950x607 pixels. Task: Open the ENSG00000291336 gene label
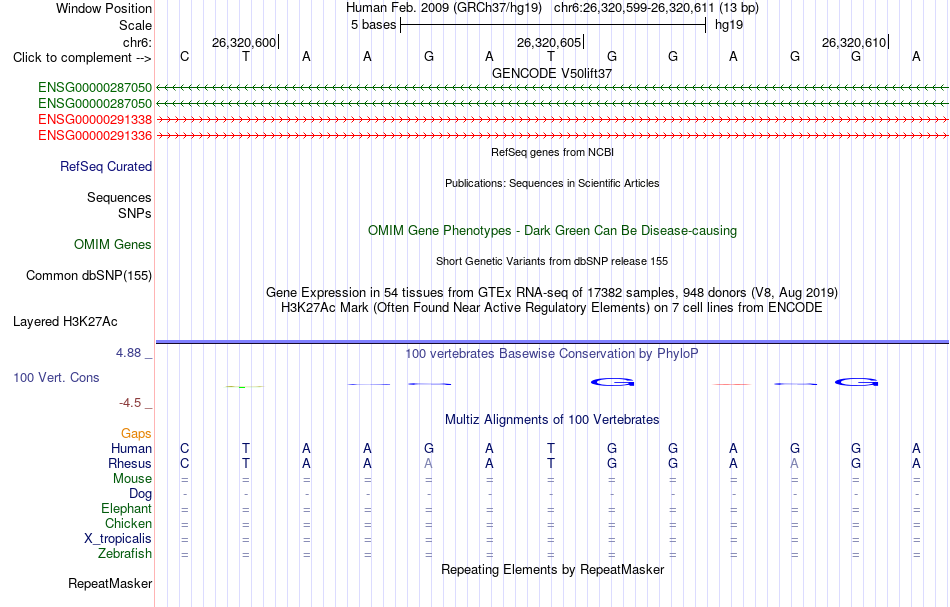(95, 135)
